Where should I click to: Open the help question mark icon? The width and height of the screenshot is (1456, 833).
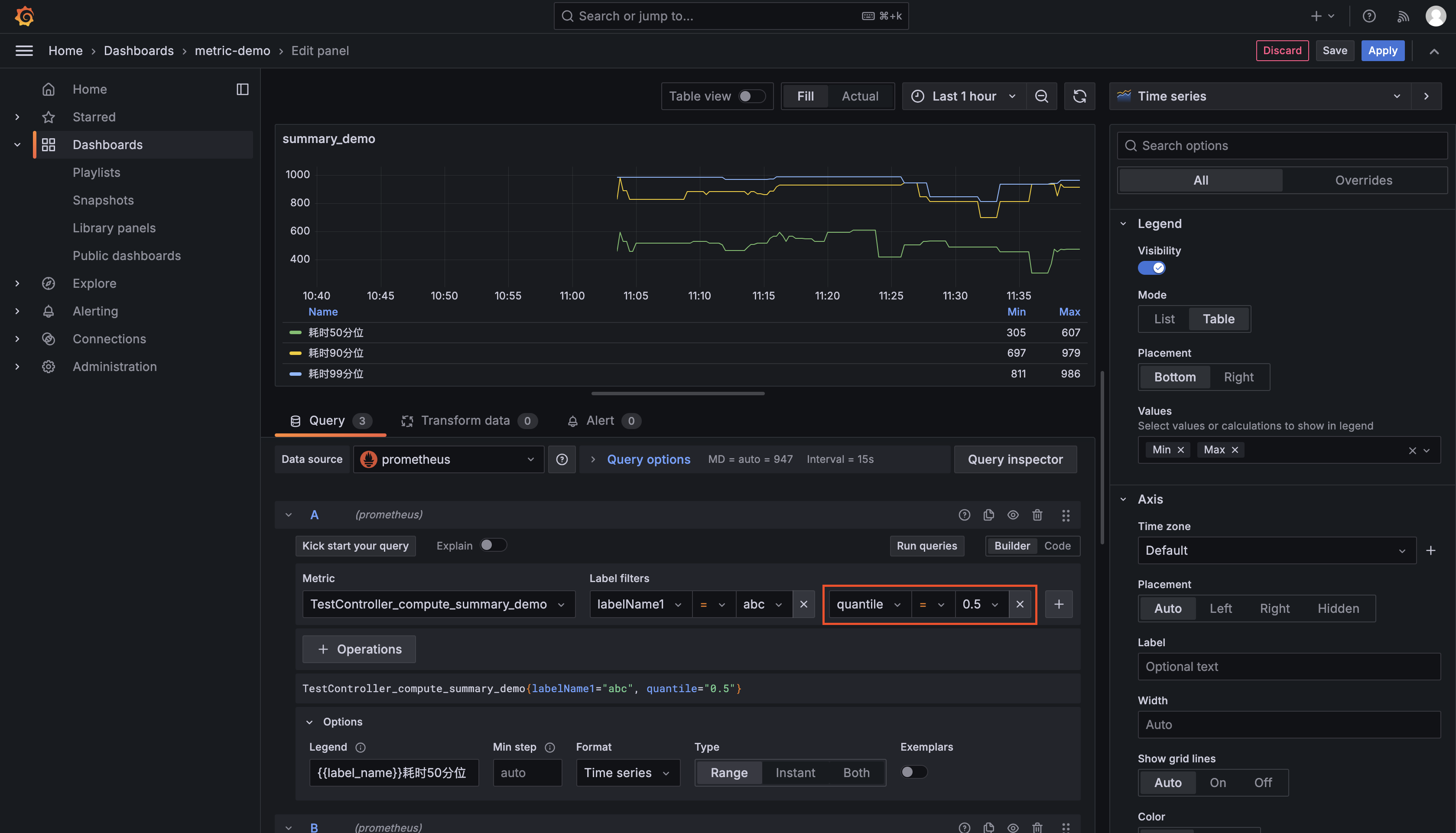pos(1369,16)
